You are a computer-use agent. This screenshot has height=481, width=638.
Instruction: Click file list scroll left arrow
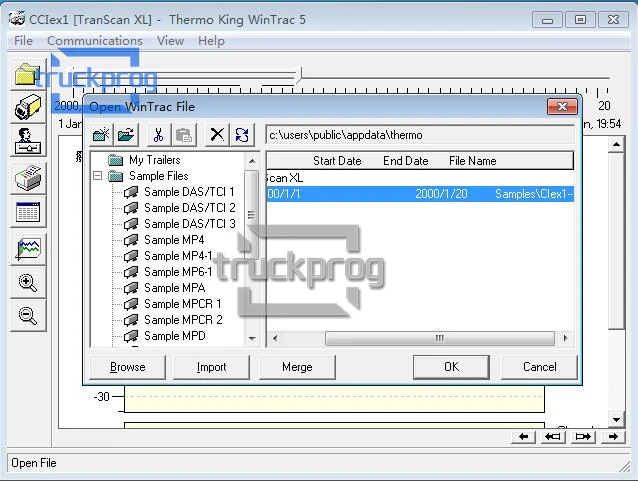point(275,338)
